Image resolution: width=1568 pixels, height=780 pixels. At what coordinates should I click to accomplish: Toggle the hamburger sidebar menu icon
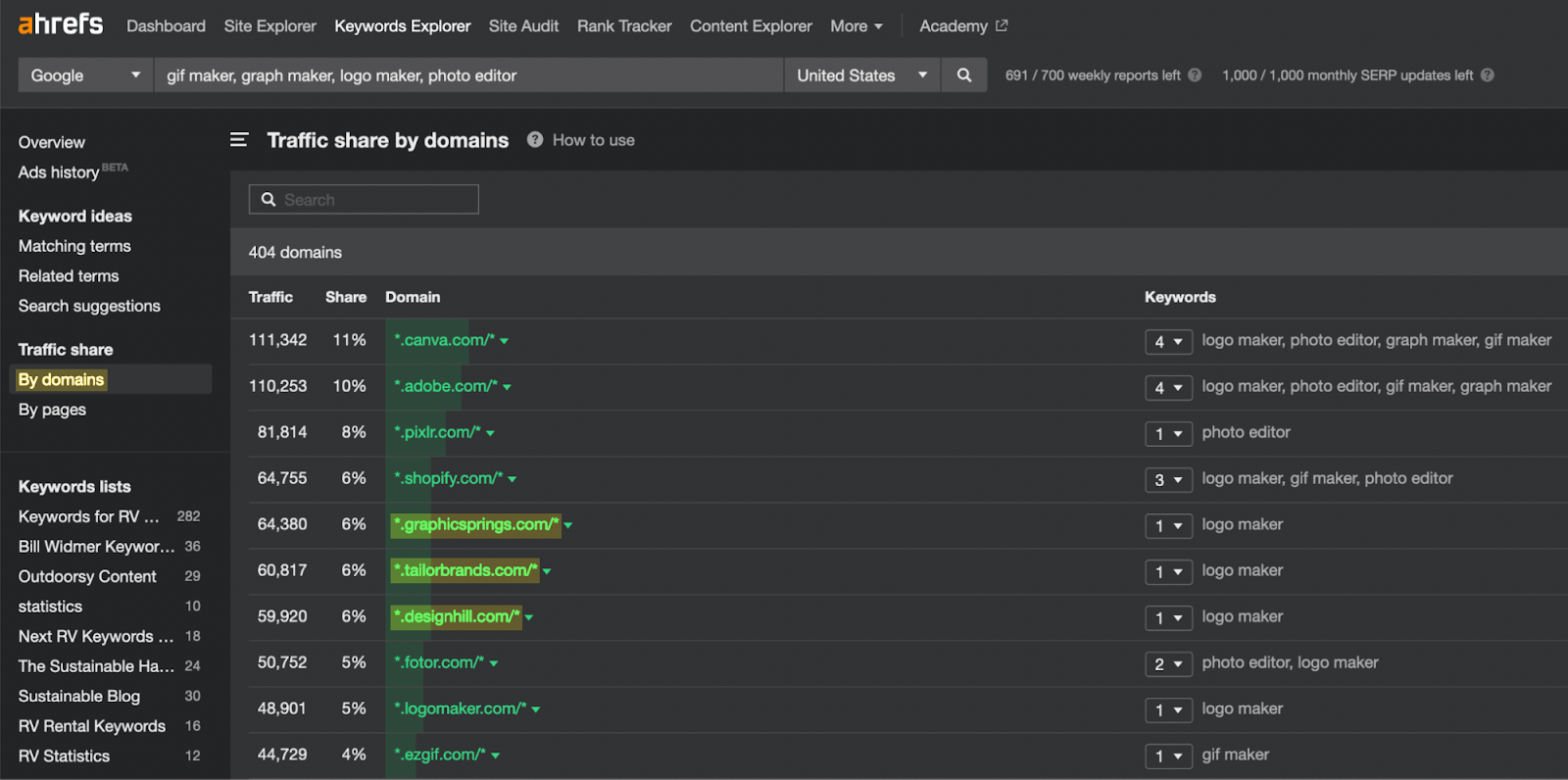pyautogui.click(x=239, y=140)
